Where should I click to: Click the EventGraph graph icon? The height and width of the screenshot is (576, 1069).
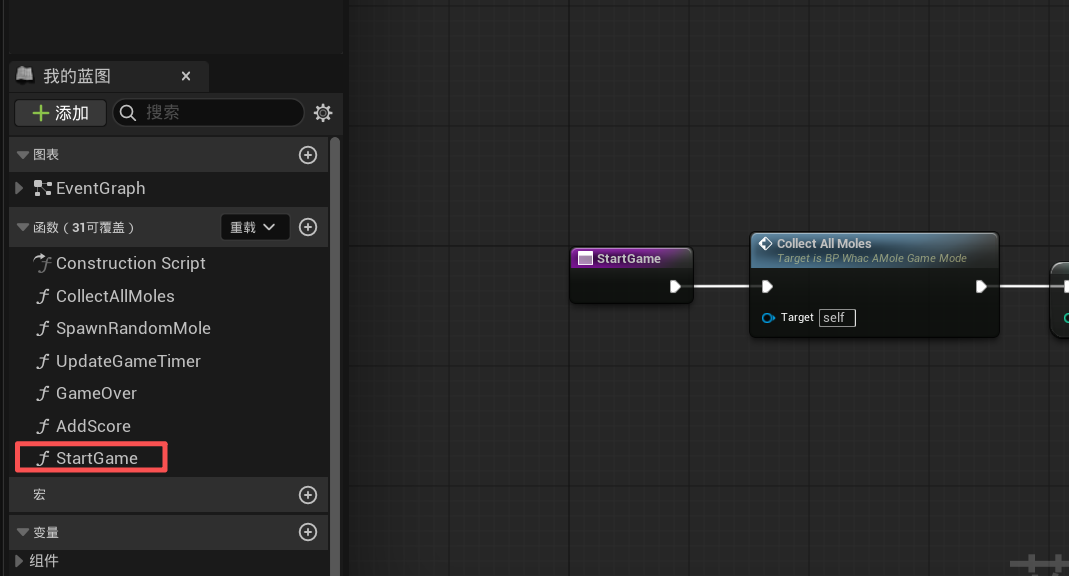point(43,188)
